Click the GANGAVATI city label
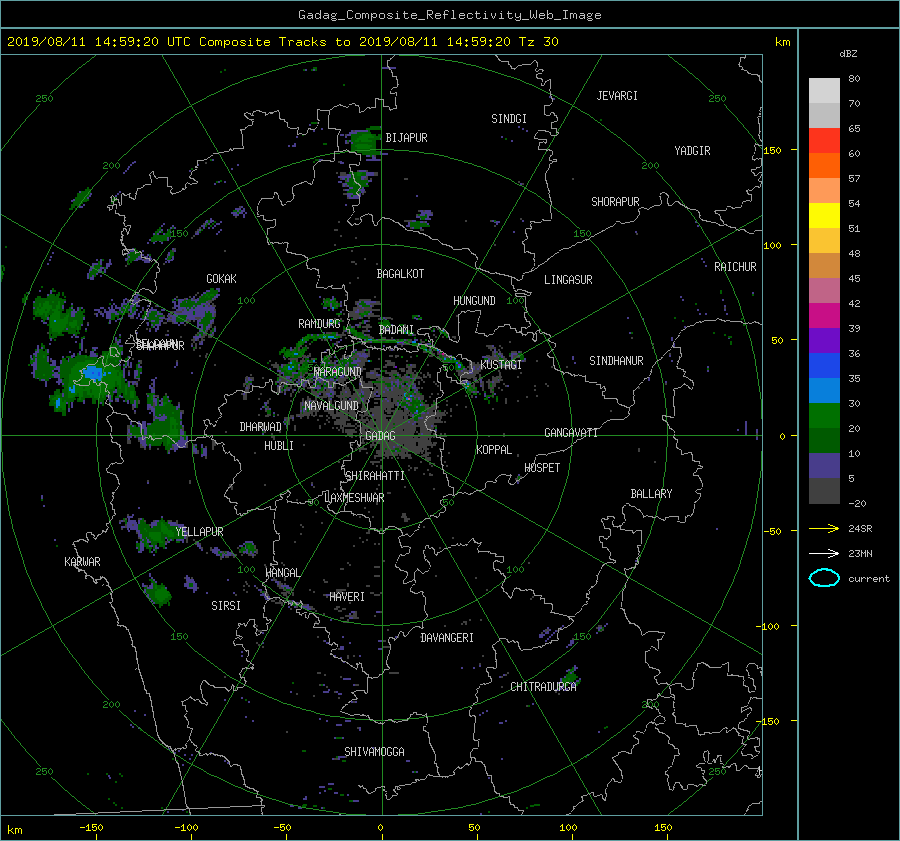The height and width of the screenshot is (841, 900). [571, 433]
